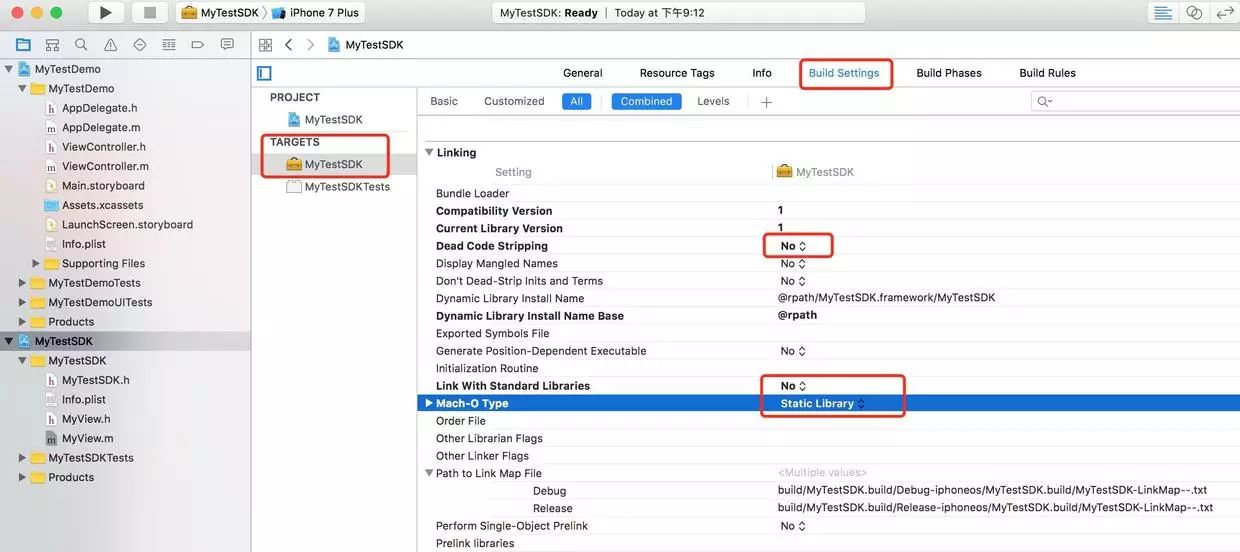
Task: Expand the MyTestDemoUITests group
Action: pyautogui.click(x=23, y=302)
